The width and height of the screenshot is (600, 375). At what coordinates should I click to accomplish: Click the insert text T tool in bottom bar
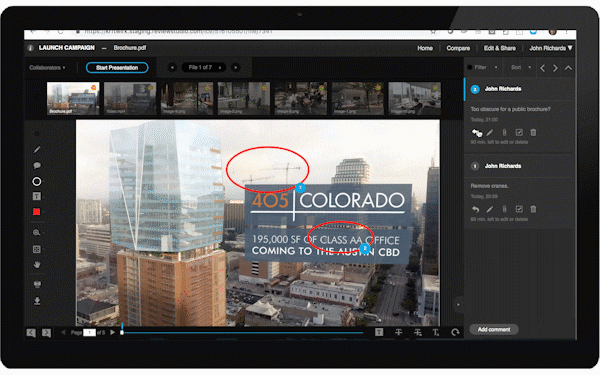click(436, 332)
